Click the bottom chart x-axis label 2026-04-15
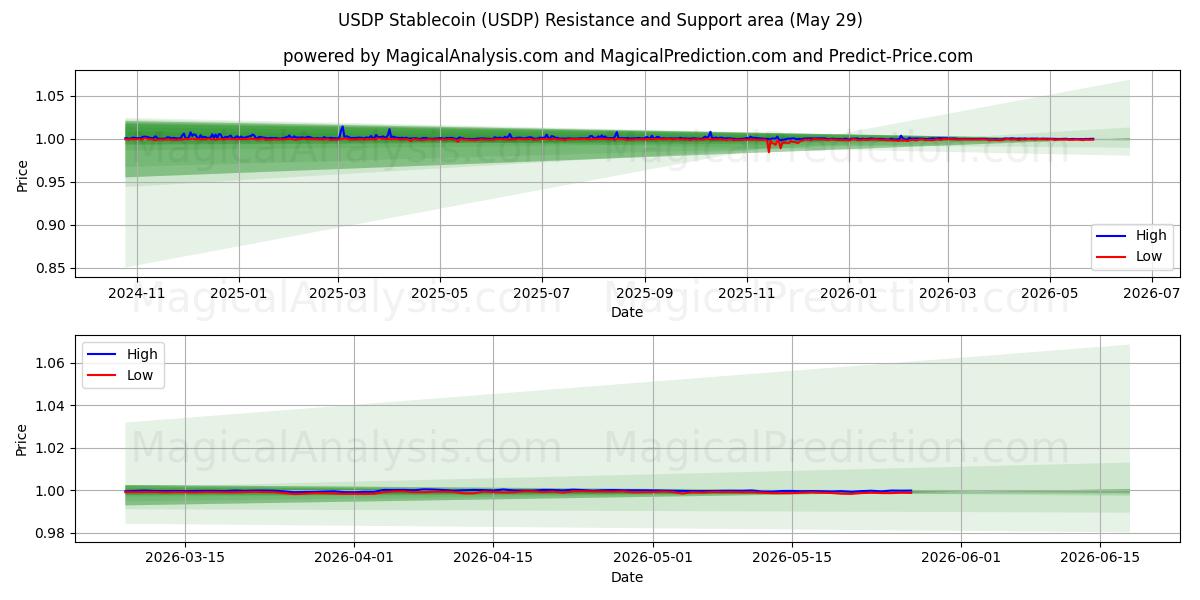Screen dimensions: 1200x600 pos(493,559)
